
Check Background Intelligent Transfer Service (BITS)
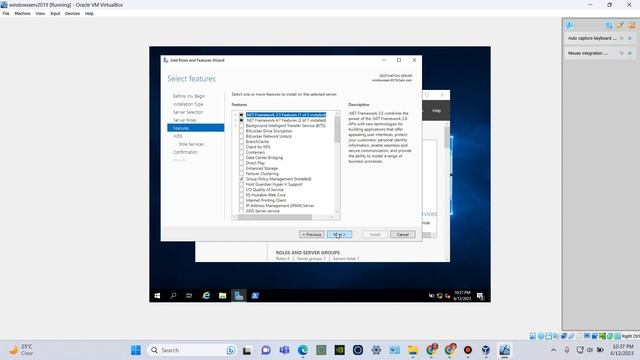[x=241, y=126]
